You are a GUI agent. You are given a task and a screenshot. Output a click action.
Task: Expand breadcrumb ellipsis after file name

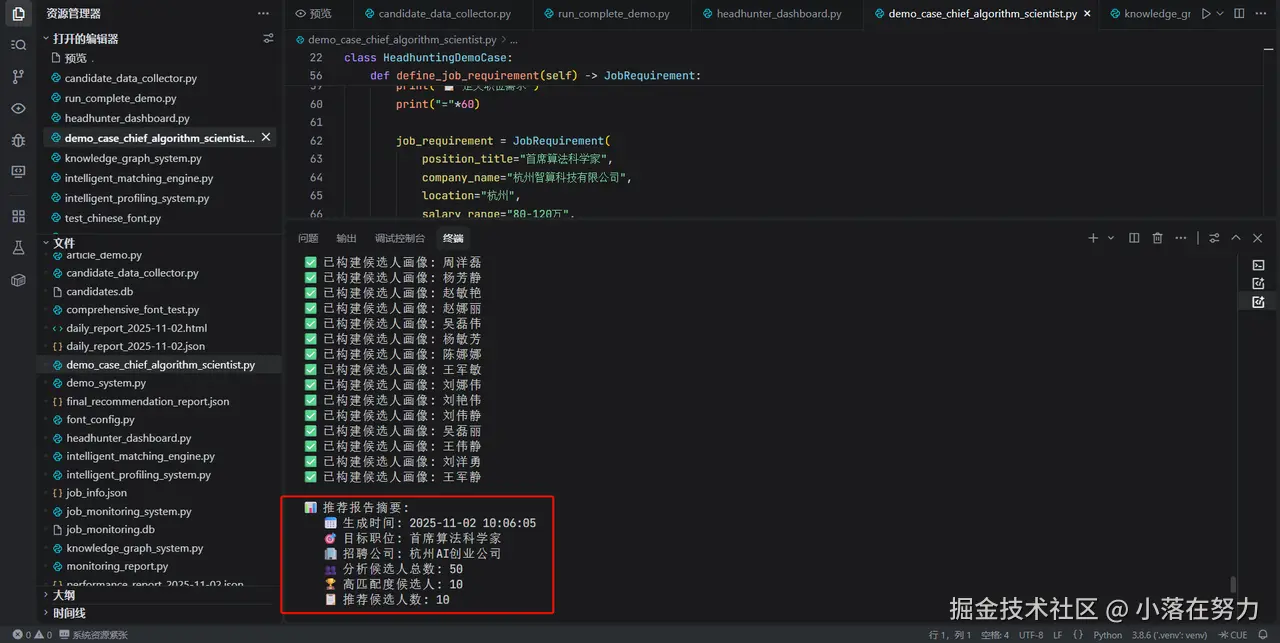point(514,39)
